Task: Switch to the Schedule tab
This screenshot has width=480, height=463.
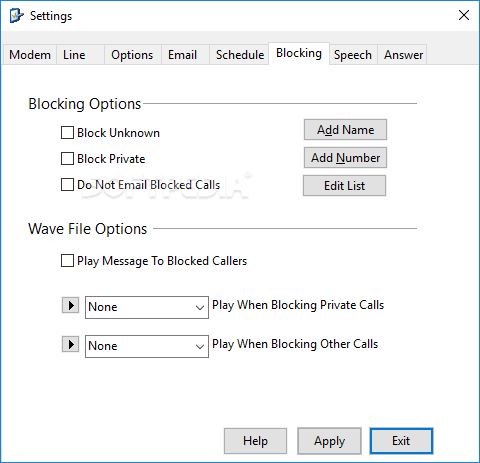Action: 240,54
